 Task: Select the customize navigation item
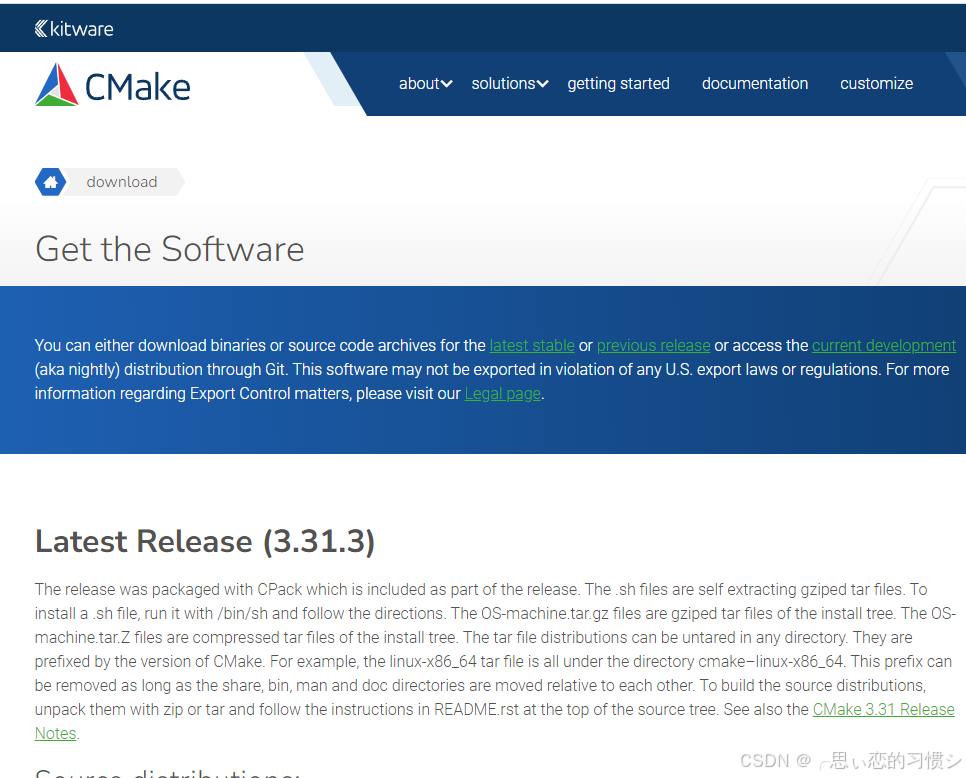pos(877,84)
